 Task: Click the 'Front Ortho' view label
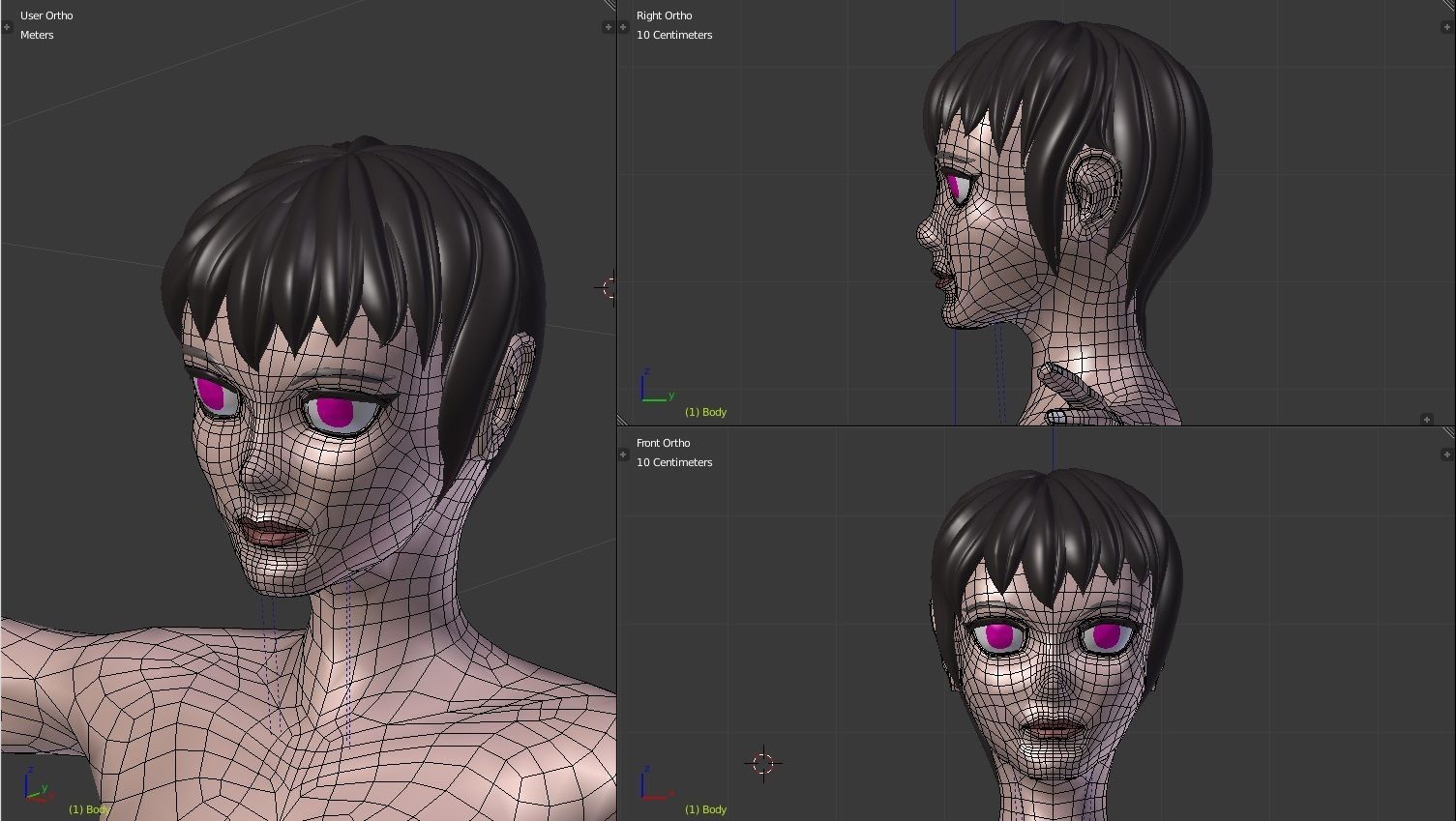(x=663, y=443)
